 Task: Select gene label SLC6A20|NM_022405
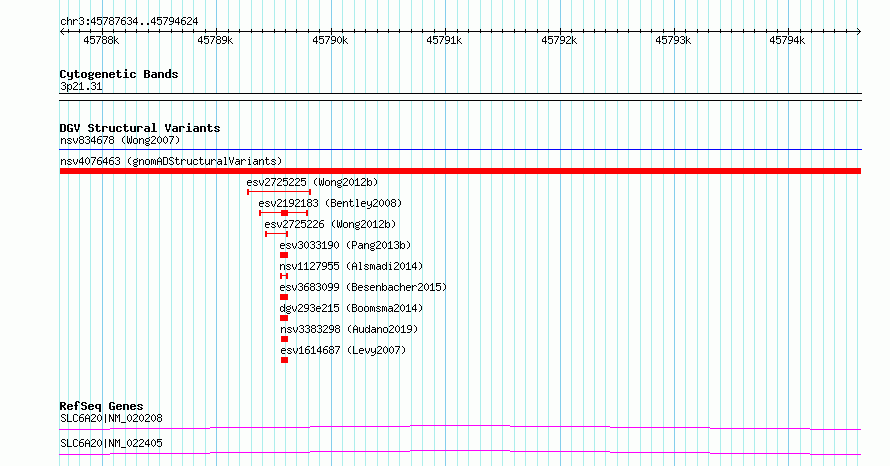pyautogui.click(x=111, y=443)
